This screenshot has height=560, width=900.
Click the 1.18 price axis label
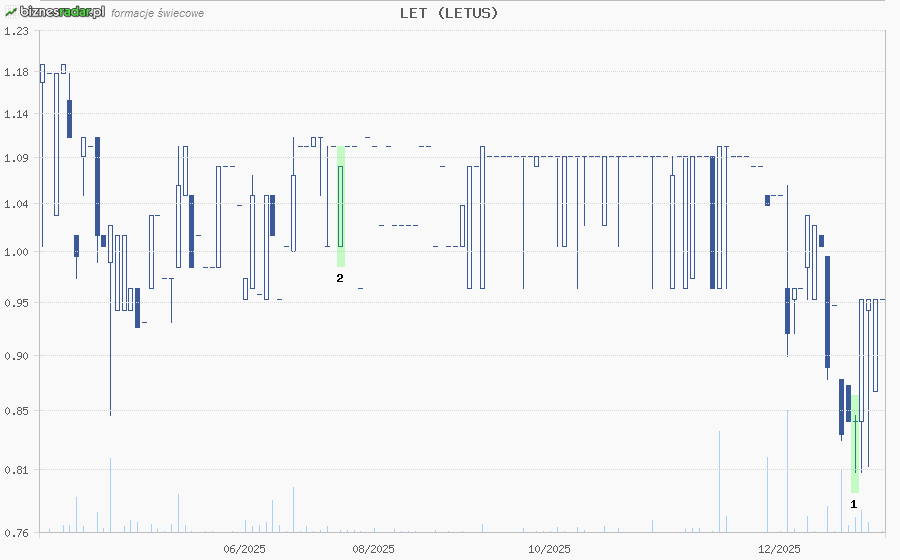pos(16,72)
